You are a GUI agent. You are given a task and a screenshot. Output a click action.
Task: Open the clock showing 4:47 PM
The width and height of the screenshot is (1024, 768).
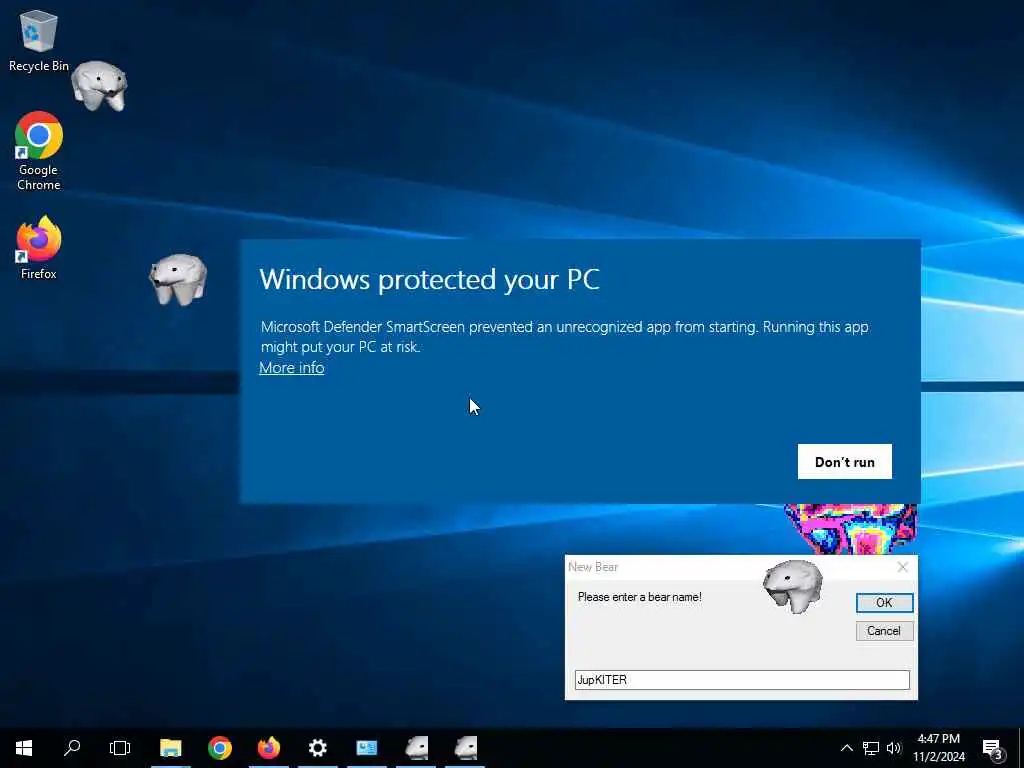pos(938,748)
